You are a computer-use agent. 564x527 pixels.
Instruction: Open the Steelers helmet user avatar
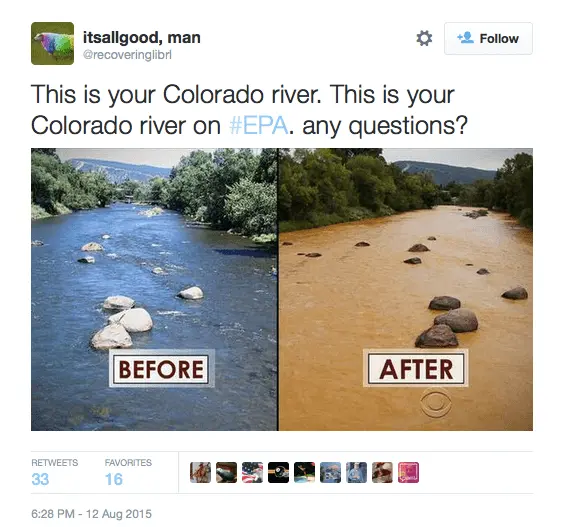278,472
